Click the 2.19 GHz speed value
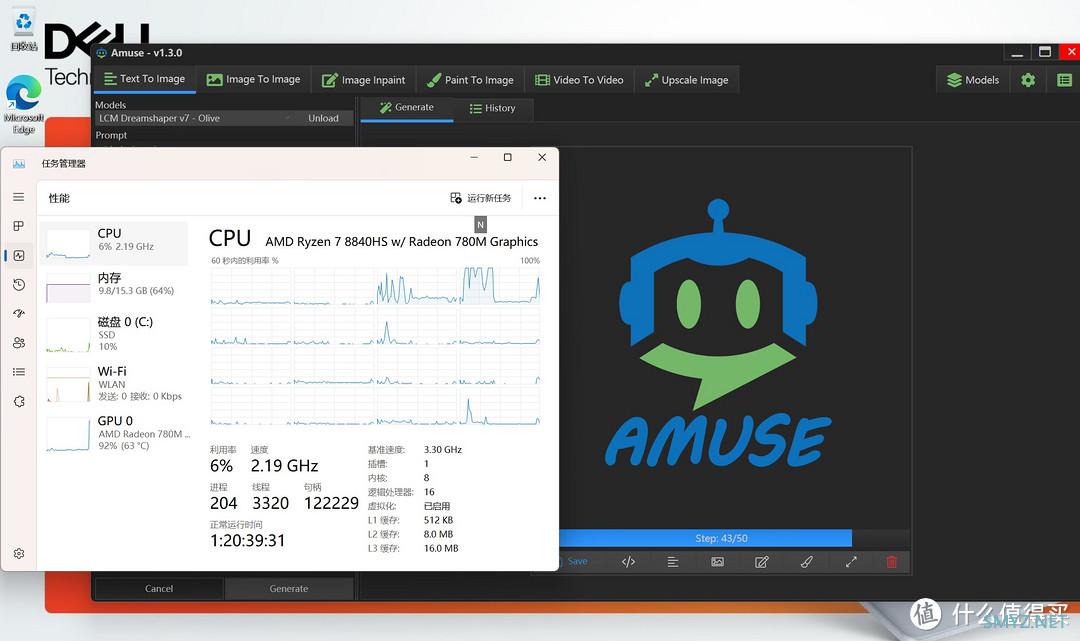This screenshot has height=641, width=1080. tap(284, 466)
